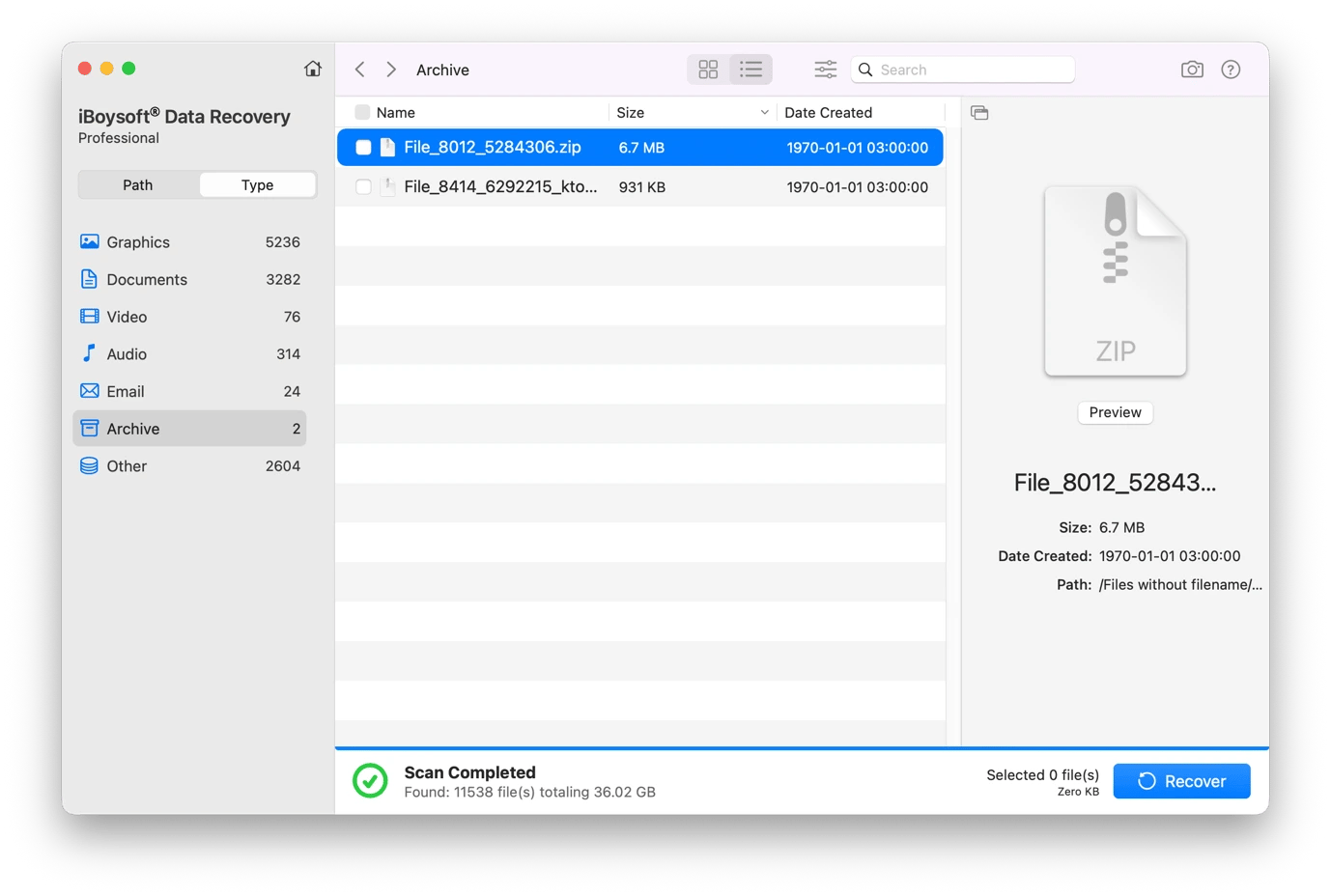Select the File_8414_6292215_kto... file name
The height and width of the screenshot is (896, 1331).
coord(500,187)
